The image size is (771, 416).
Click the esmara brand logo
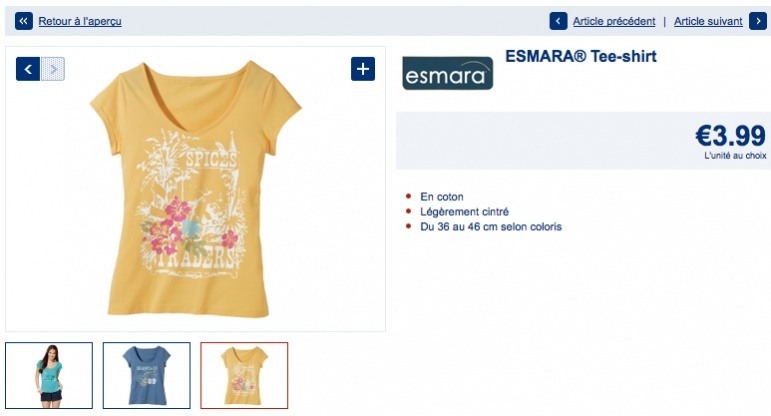tap(447, 73)
